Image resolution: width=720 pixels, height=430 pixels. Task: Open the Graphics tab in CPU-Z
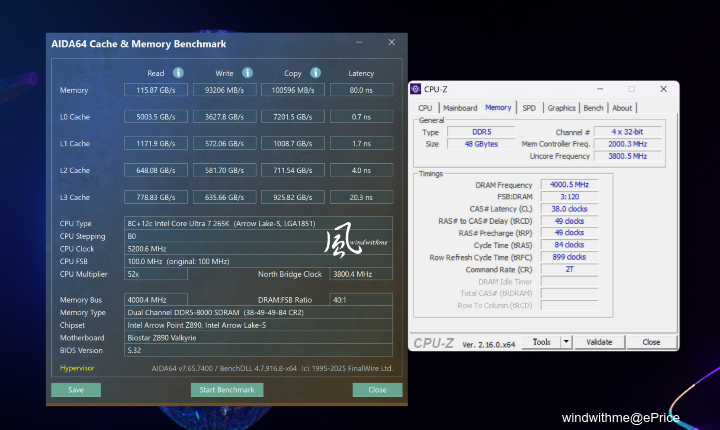tap(561, 108)
